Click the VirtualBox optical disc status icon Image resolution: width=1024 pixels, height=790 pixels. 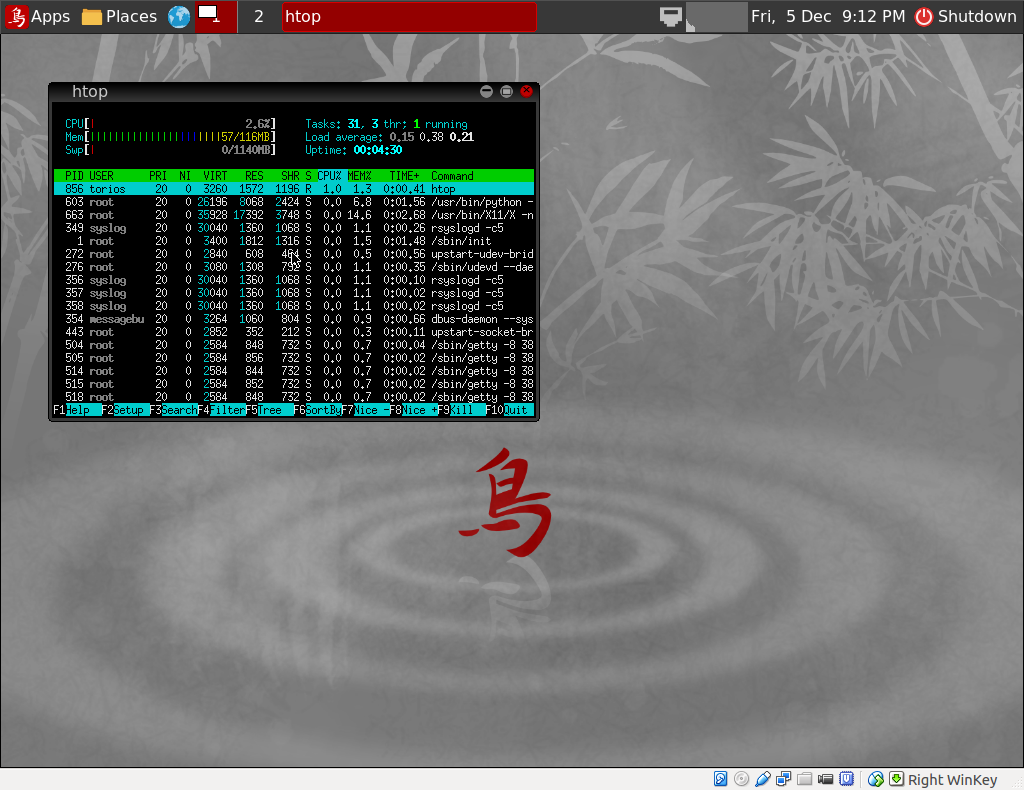point(741,779)
